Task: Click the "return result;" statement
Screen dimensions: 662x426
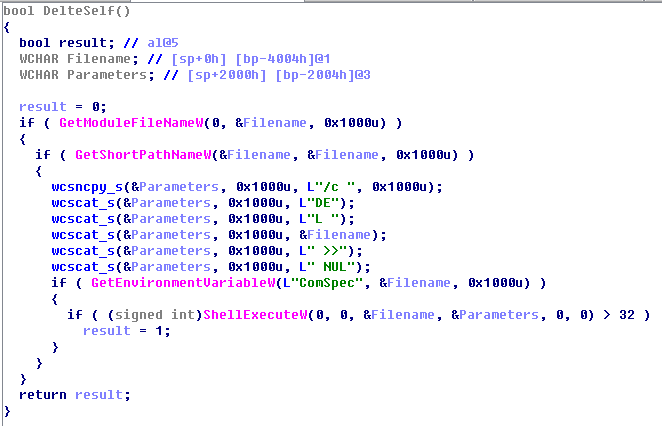Action: tap(75, 395)
